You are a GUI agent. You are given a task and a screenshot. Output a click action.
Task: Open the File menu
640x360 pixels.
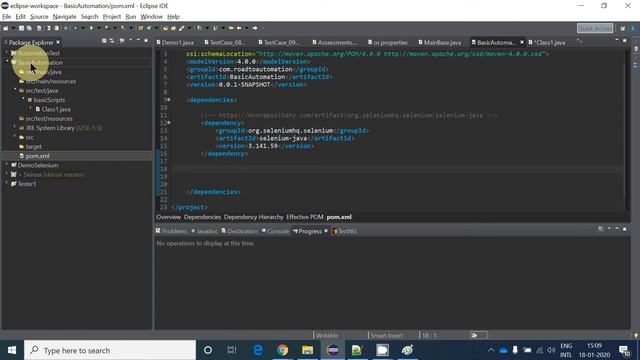pos(7,17)
